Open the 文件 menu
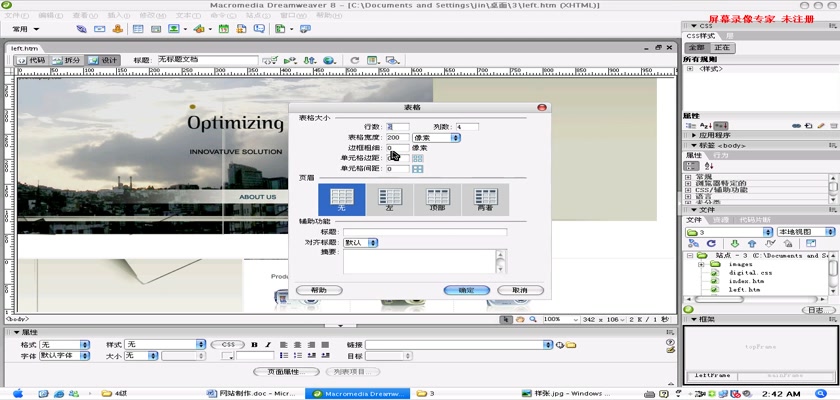The image size is (840, 400). click(16, 15)
